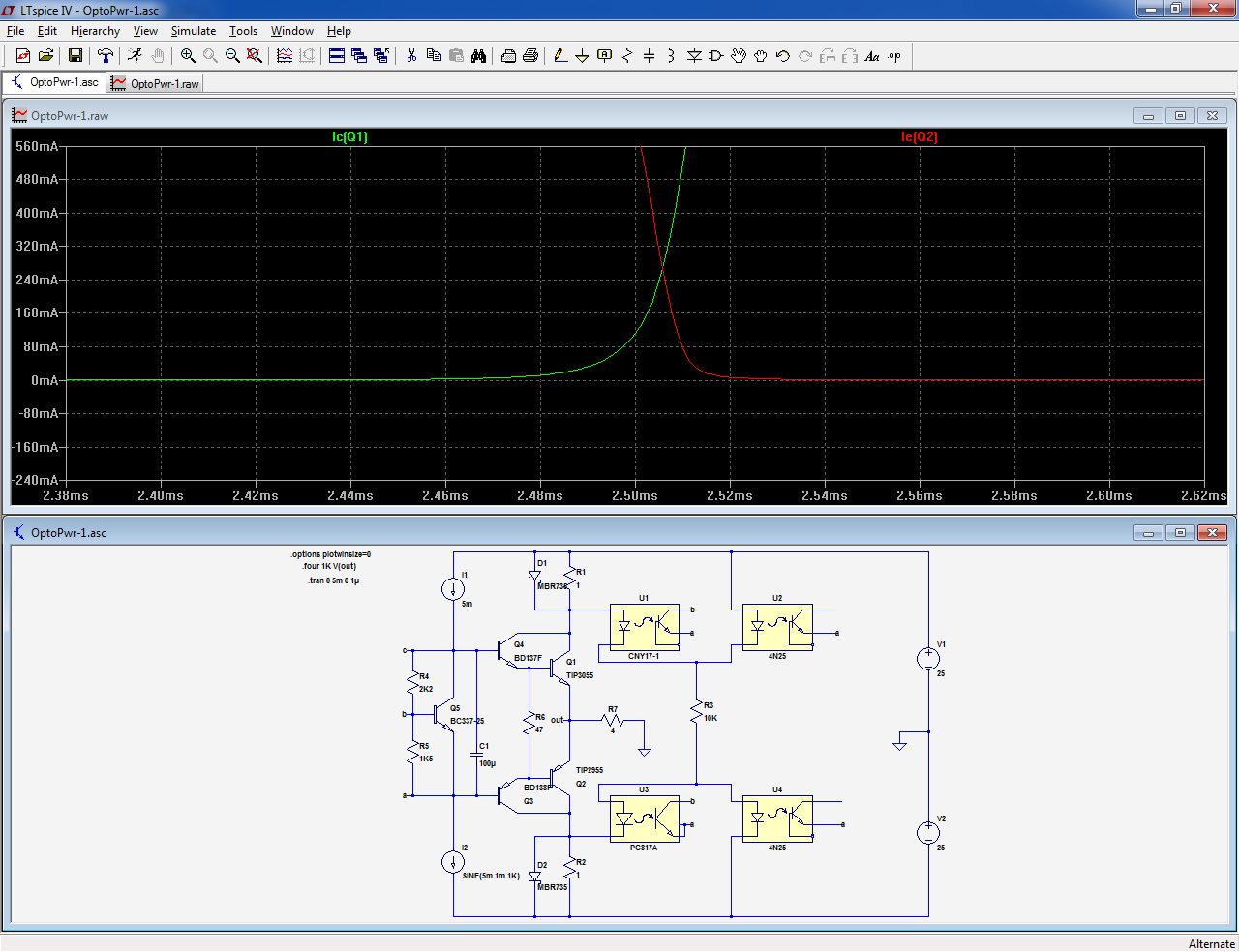The width and height of the screenshot is (1239, 952).
Task: Click the 2.38ms horizontal axis label
Action: click(x=66, y=495)
